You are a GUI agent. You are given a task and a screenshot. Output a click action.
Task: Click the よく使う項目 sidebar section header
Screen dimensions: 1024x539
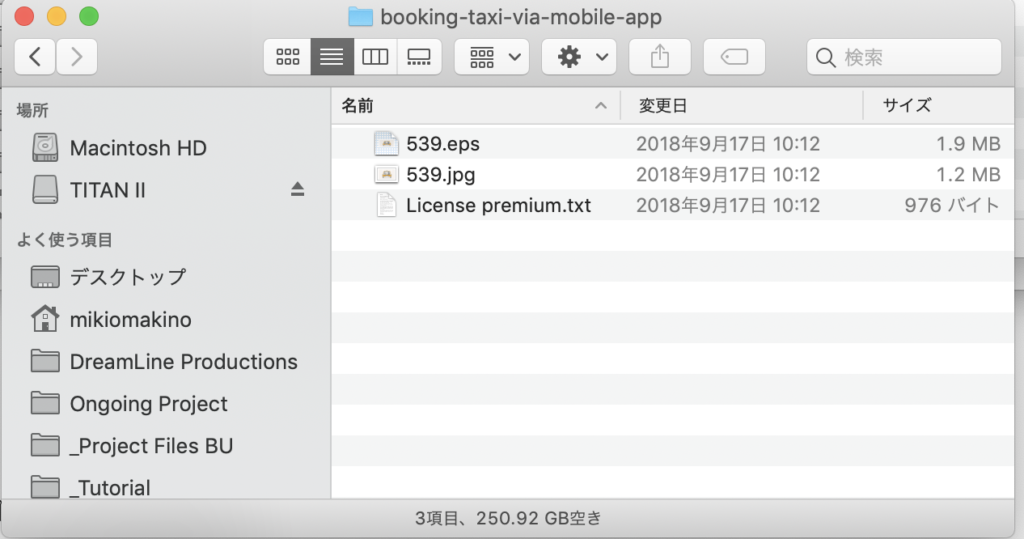click(x=65, y=240)
